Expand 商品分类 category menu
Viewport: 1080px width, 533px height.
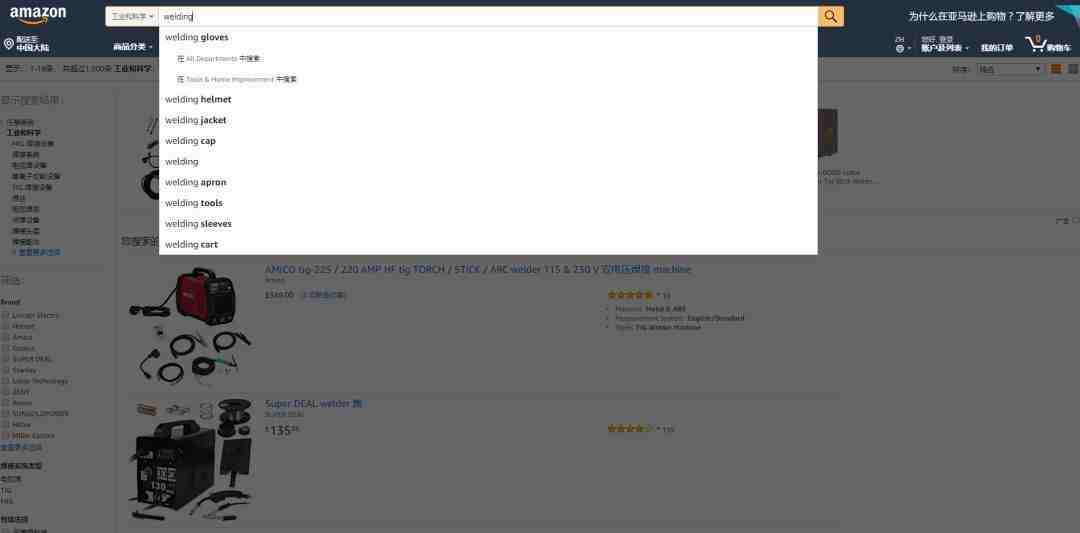click(x=132, y=47)
